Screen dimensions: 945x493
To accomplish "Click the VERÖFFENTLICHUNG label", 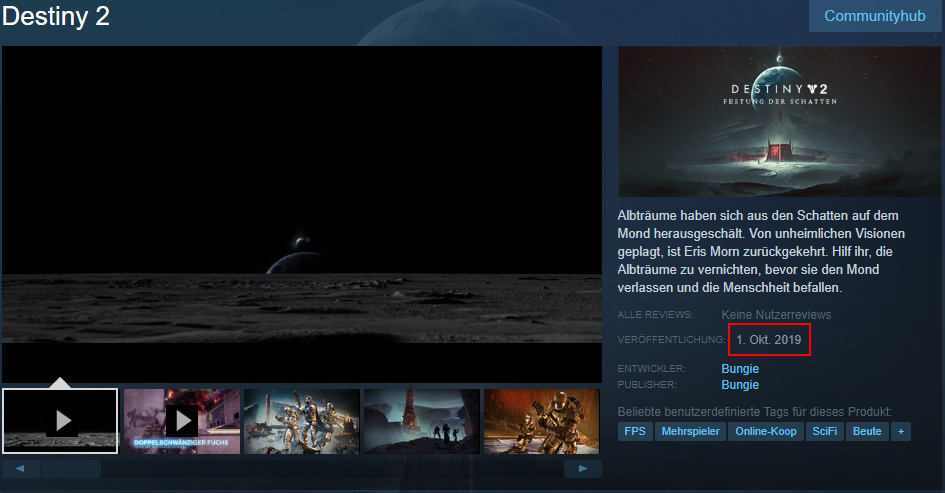I will [671, 339].
